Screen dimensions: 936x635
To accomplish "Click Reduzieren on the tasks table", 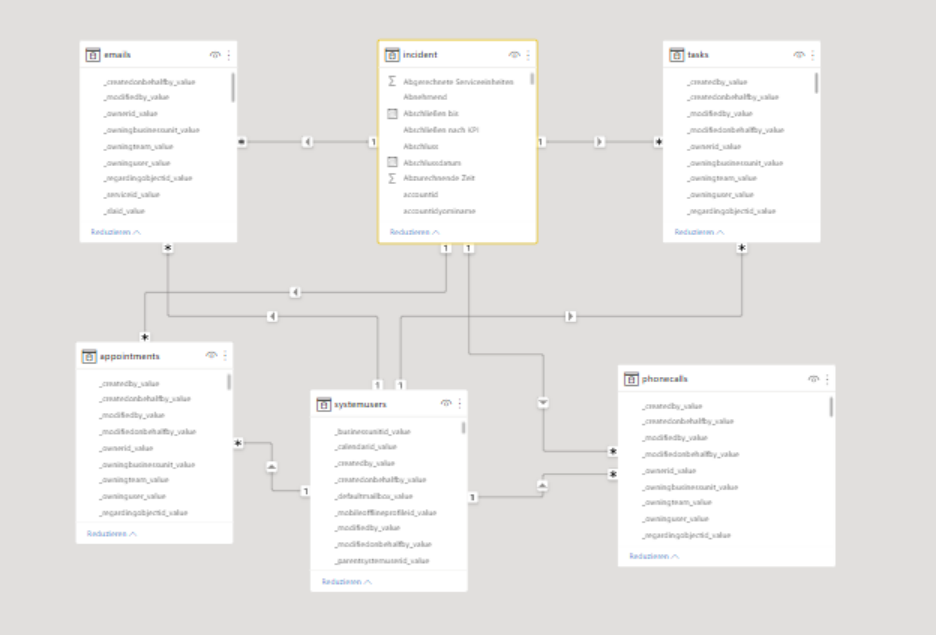I will tap(700, 232).
